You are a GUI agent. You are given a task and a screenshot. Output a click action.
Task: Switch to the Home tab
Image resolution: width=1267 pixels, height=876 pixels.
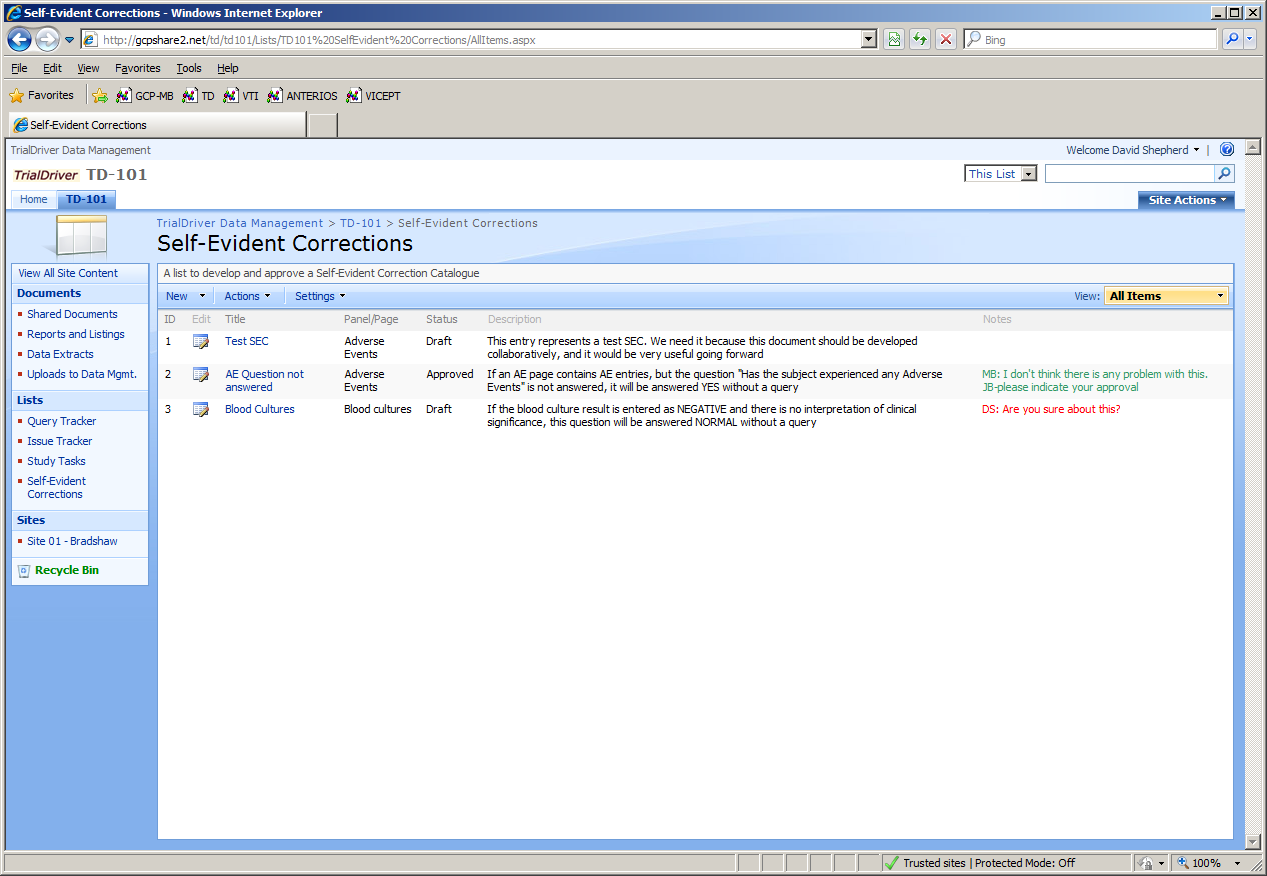(34, 199)
